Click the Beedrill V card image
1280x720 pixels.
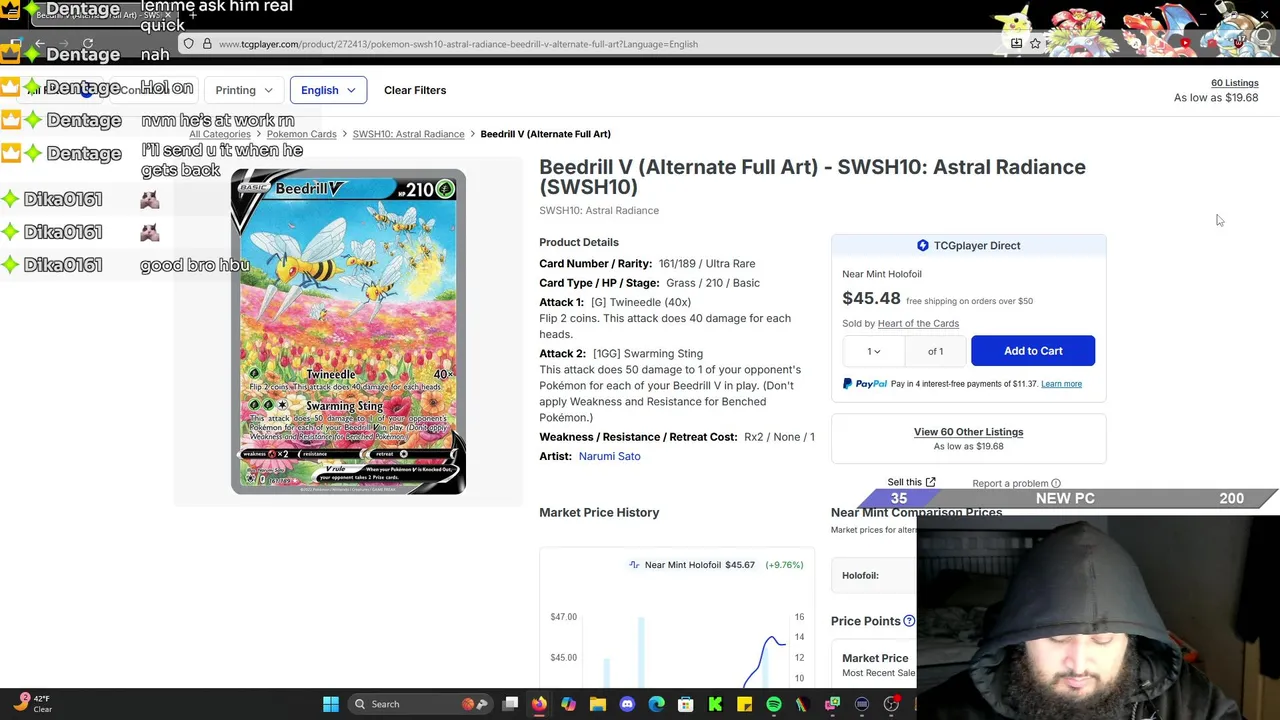point(348,332)
